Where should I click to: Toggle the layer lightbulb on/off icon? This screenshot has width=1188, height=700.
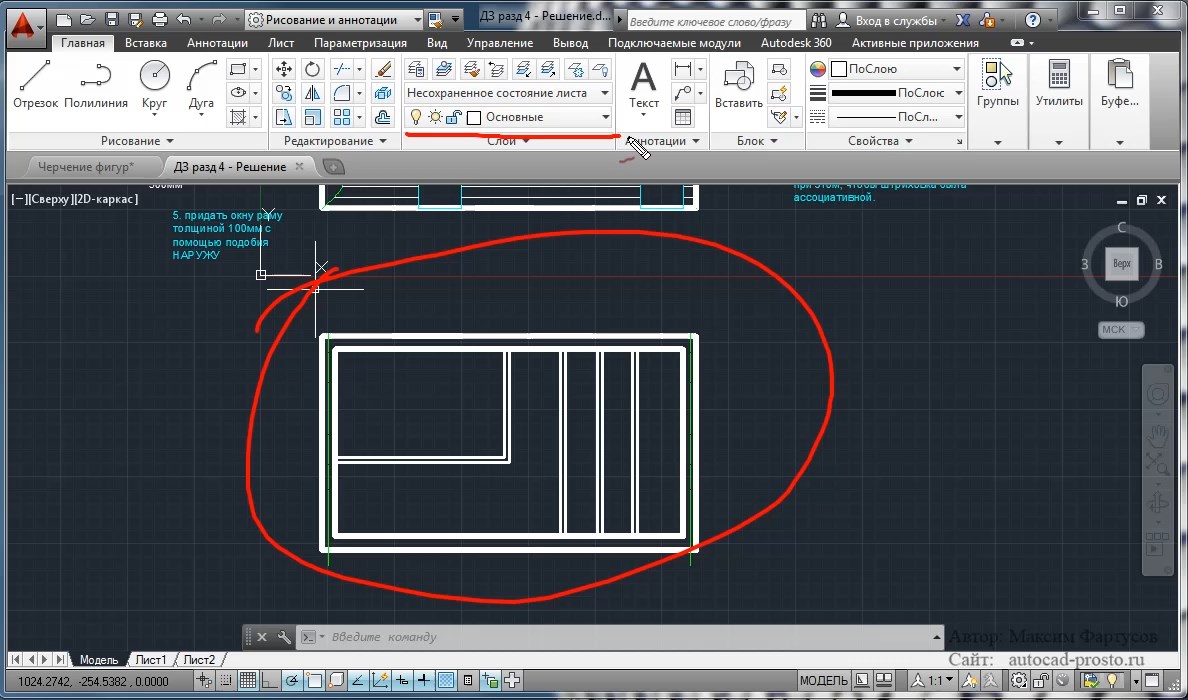(x=416, y=117)
